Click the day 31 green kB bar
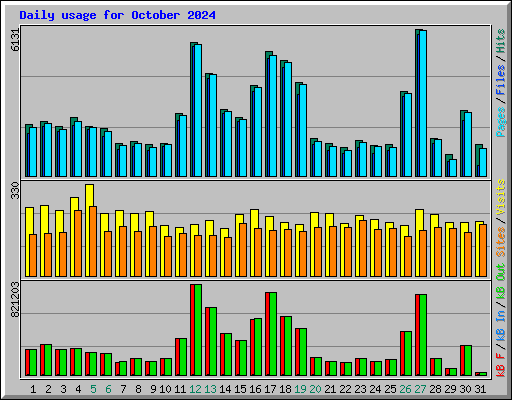512x400 pixels. 483,374
